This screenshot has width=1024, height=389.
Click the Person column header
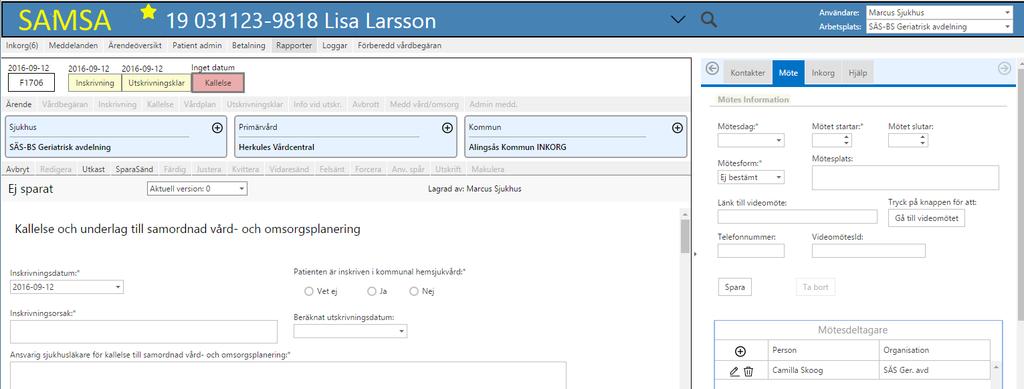(823, 350)
